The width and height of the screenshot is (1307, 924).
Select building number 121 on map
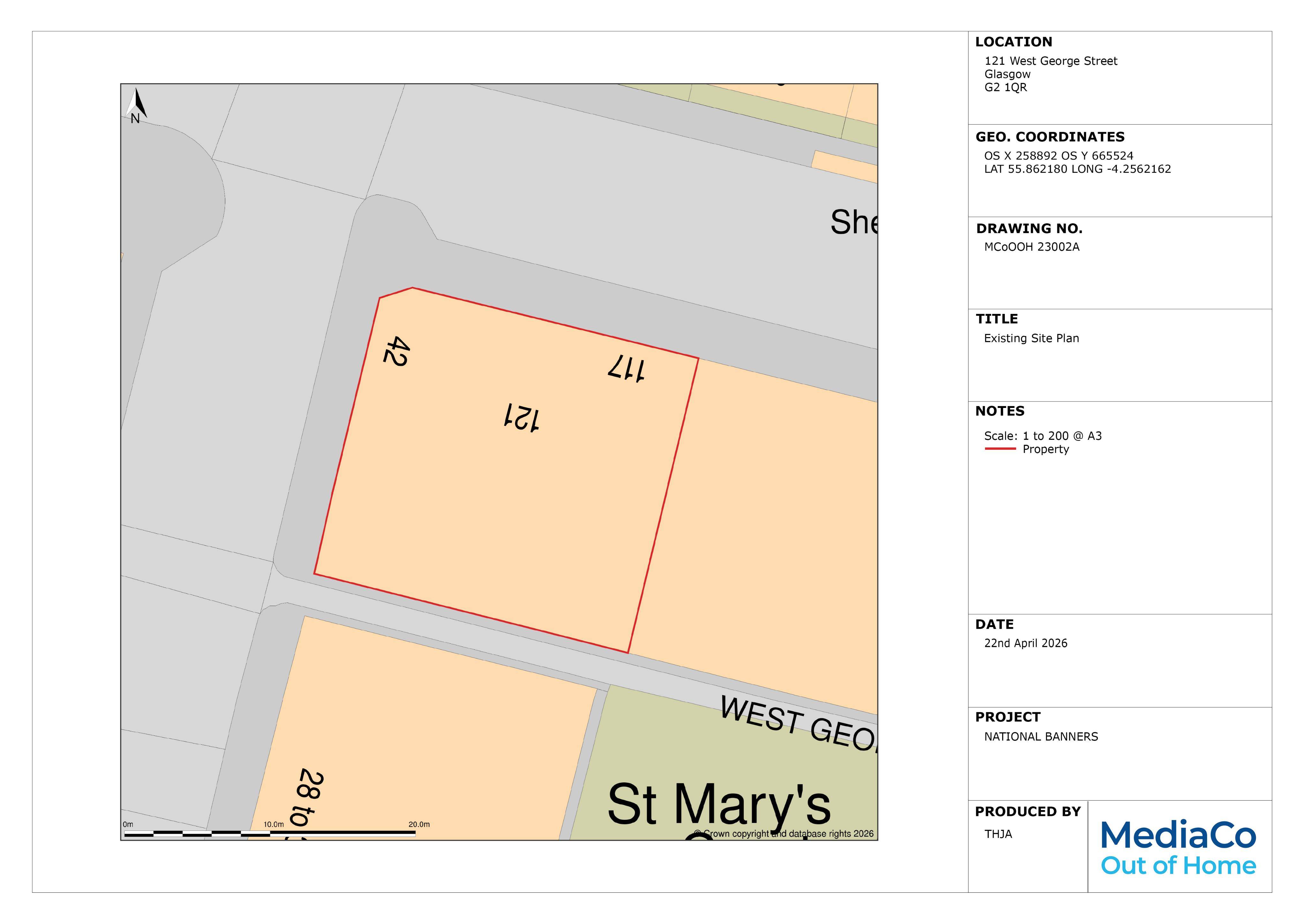point(521,418)
